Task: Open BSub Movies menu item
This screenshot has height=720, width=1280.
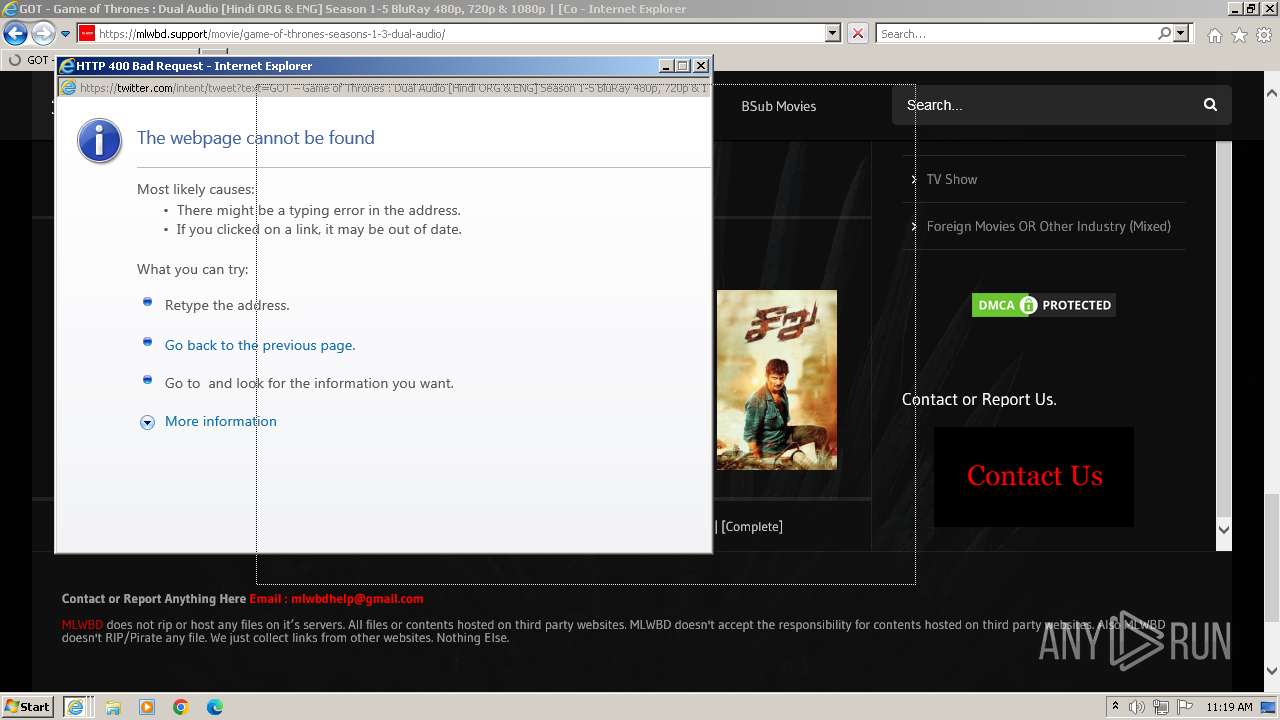Action: click(778, 106)
